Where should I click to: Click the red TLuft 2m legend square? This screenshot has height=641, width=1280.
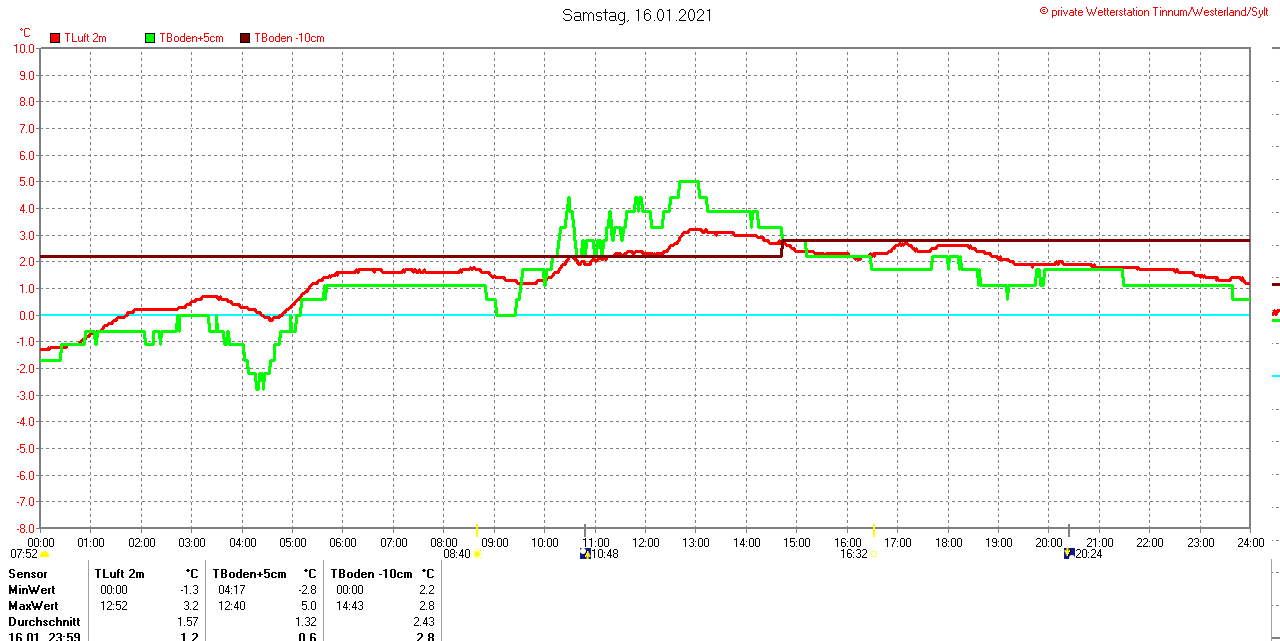[x=55, y=38]
